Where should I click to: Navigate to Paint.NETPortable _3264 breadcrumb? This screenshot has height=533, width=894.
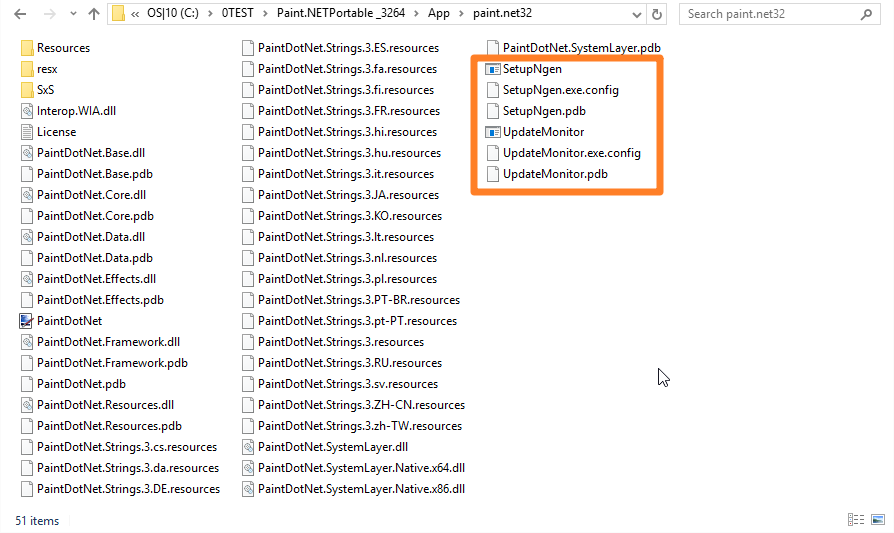coord(341,13)
